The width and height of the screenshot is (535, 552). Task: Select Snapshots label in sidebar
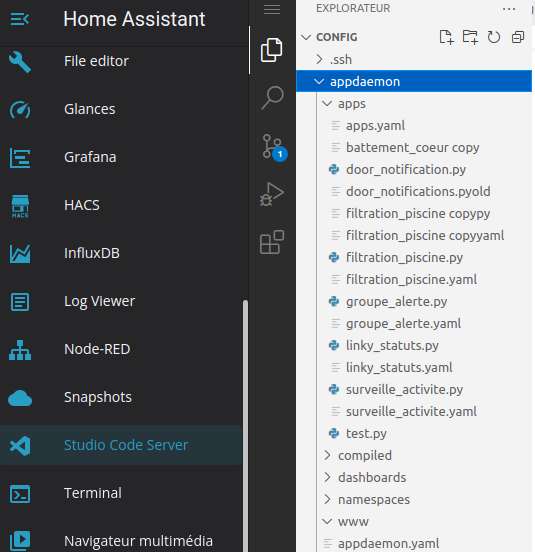coord(98,397)
